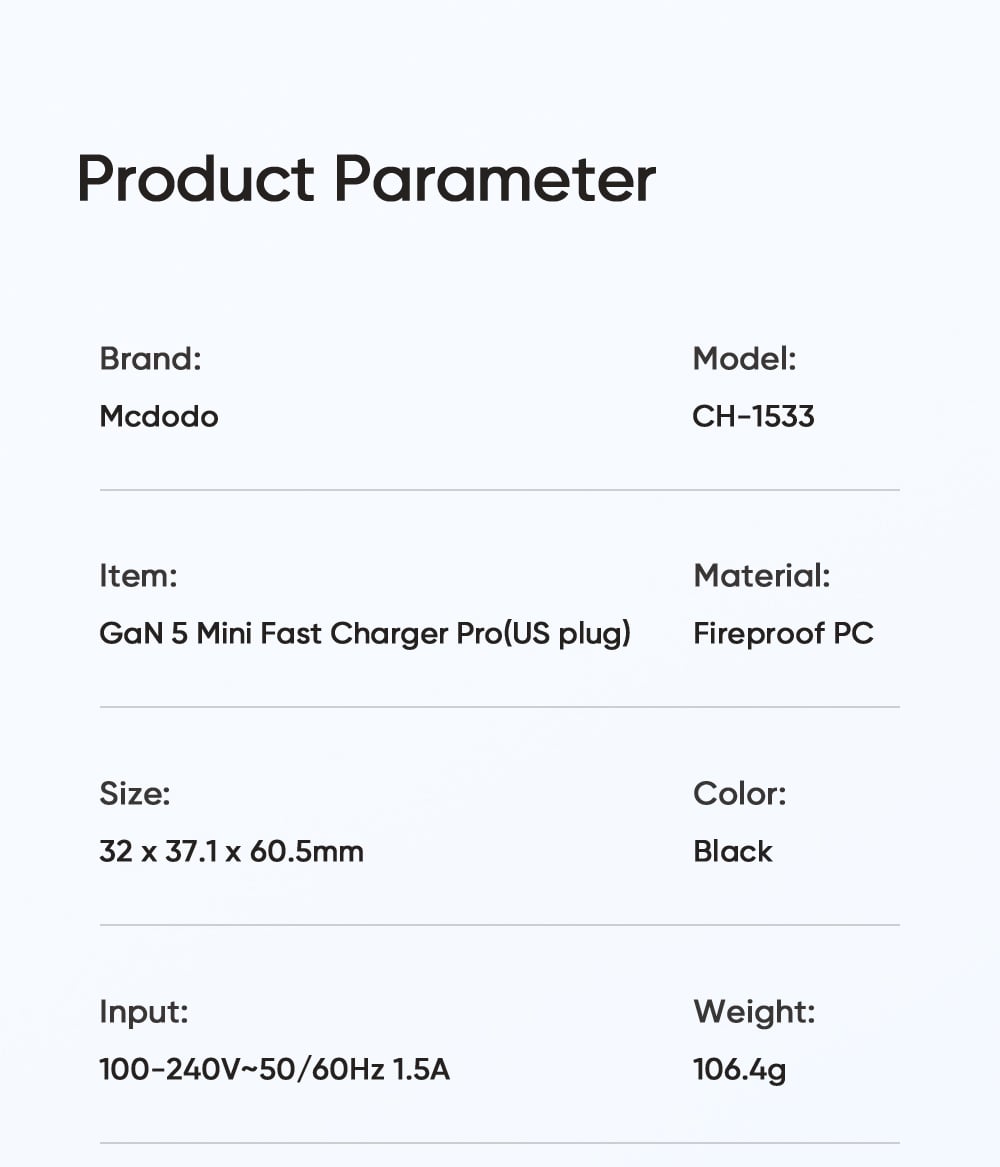Click the Weight label
1000x1167 pixels.
coord(754,1011)
